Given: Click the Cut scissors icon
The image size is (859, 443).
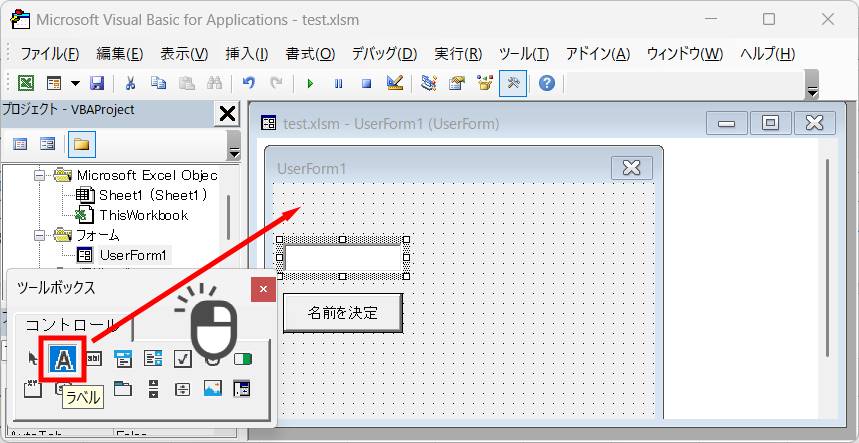Looking at the screenshot, I should click(130, 83).
